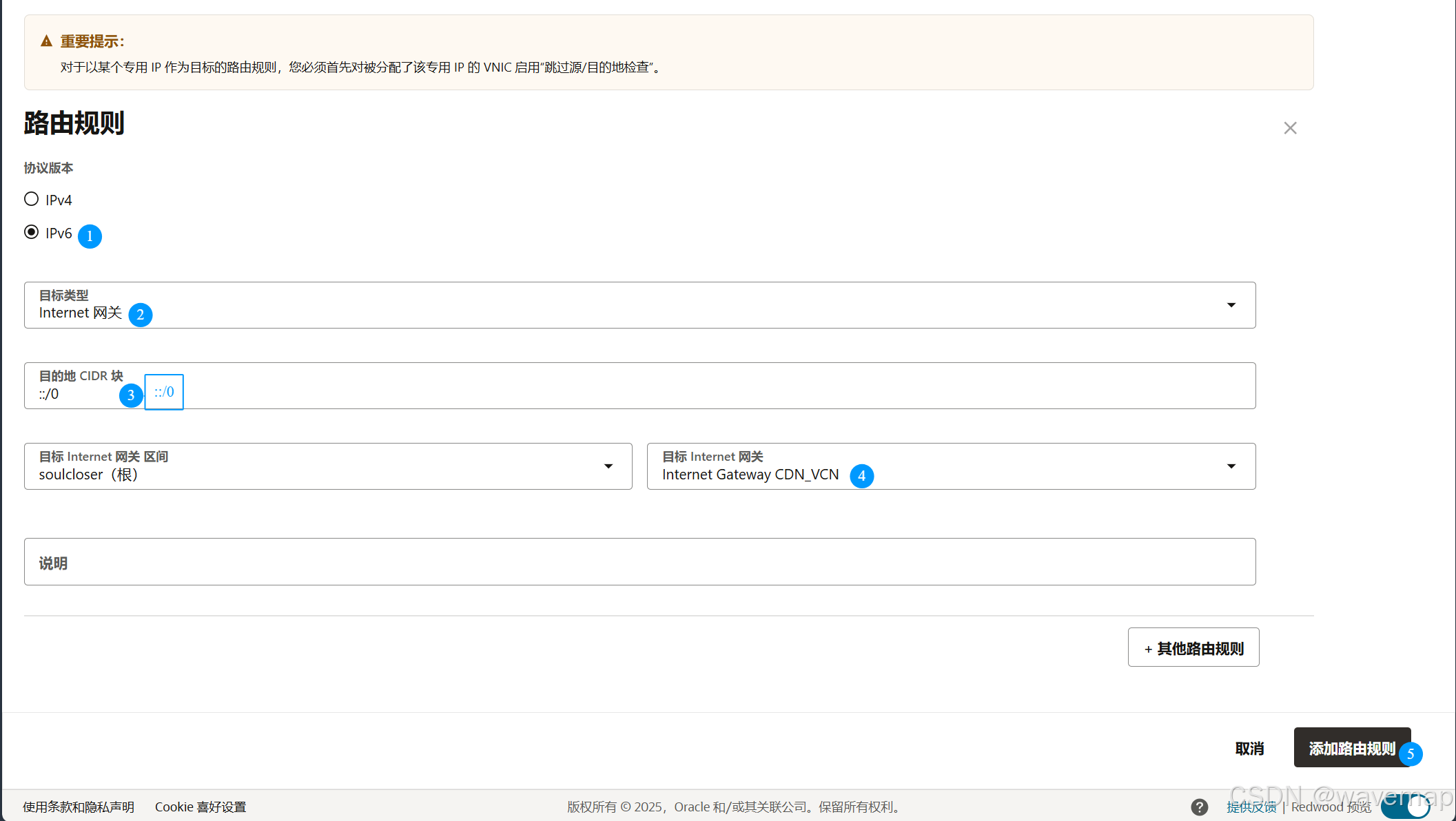Click the blue step 1 badge

(90, 236)
